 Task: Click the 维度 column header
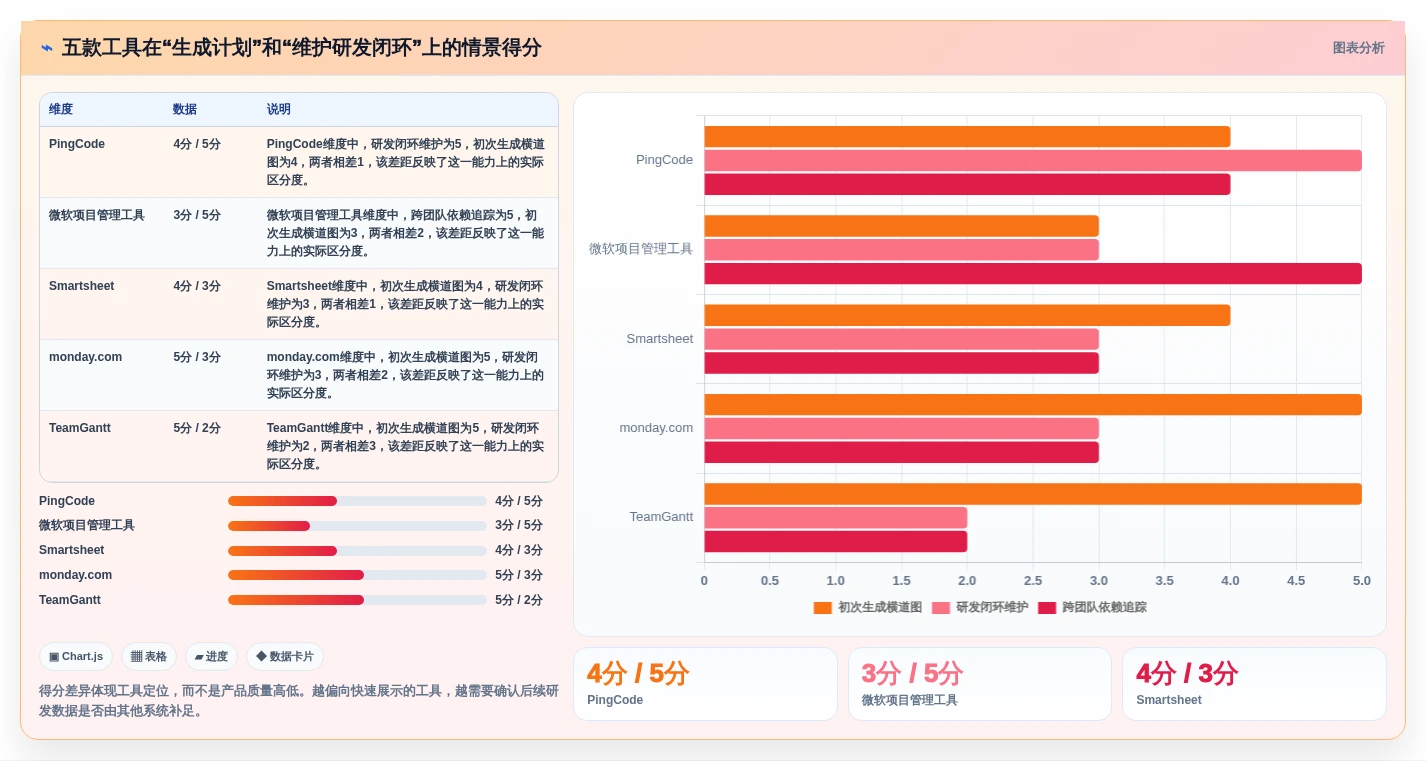pos(61,109)
